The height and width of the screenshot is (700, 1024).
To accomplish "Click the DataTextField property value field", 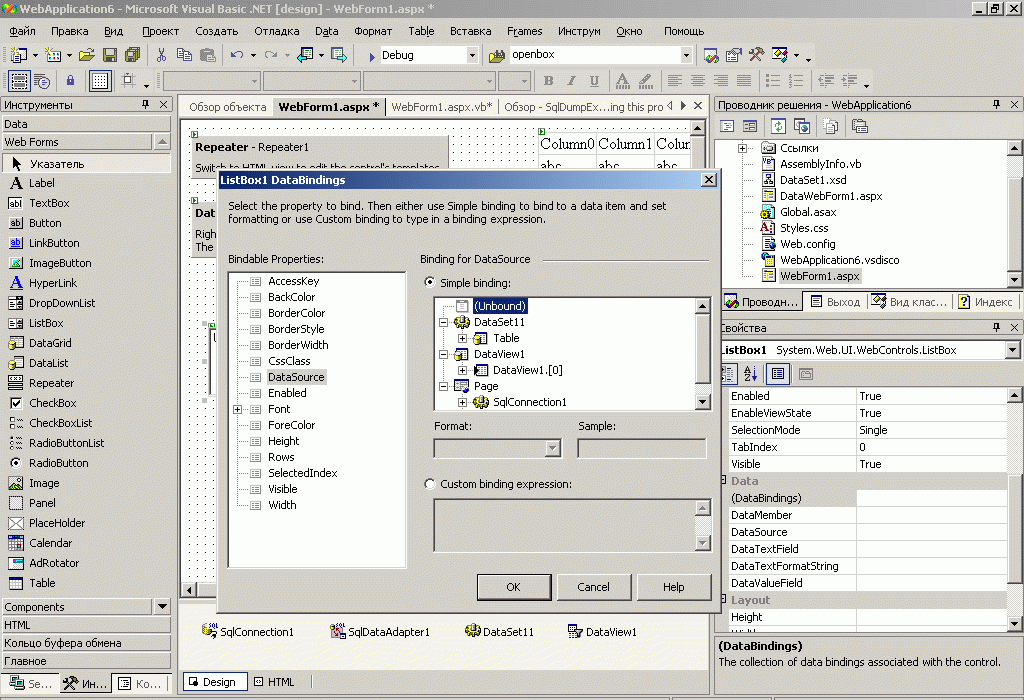I will [x=931, y=549].
